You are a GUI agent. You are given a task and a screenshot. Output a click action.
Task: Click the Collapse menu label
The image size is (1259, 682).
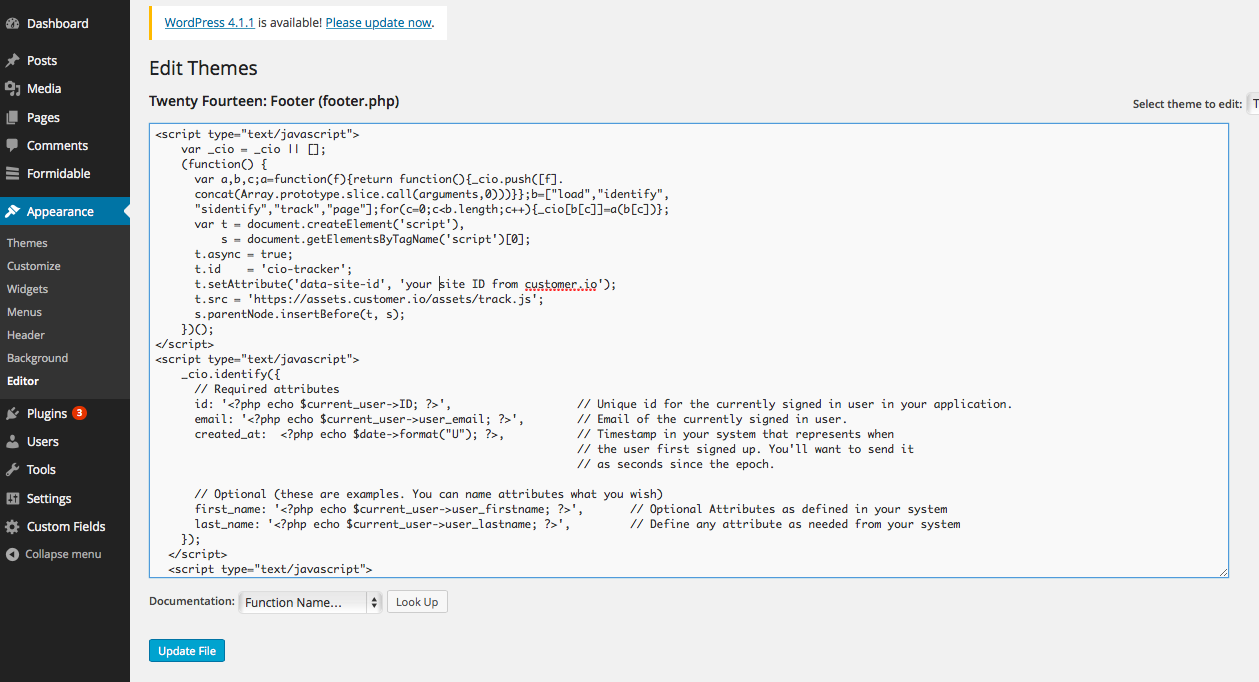(x=63, y=554)
